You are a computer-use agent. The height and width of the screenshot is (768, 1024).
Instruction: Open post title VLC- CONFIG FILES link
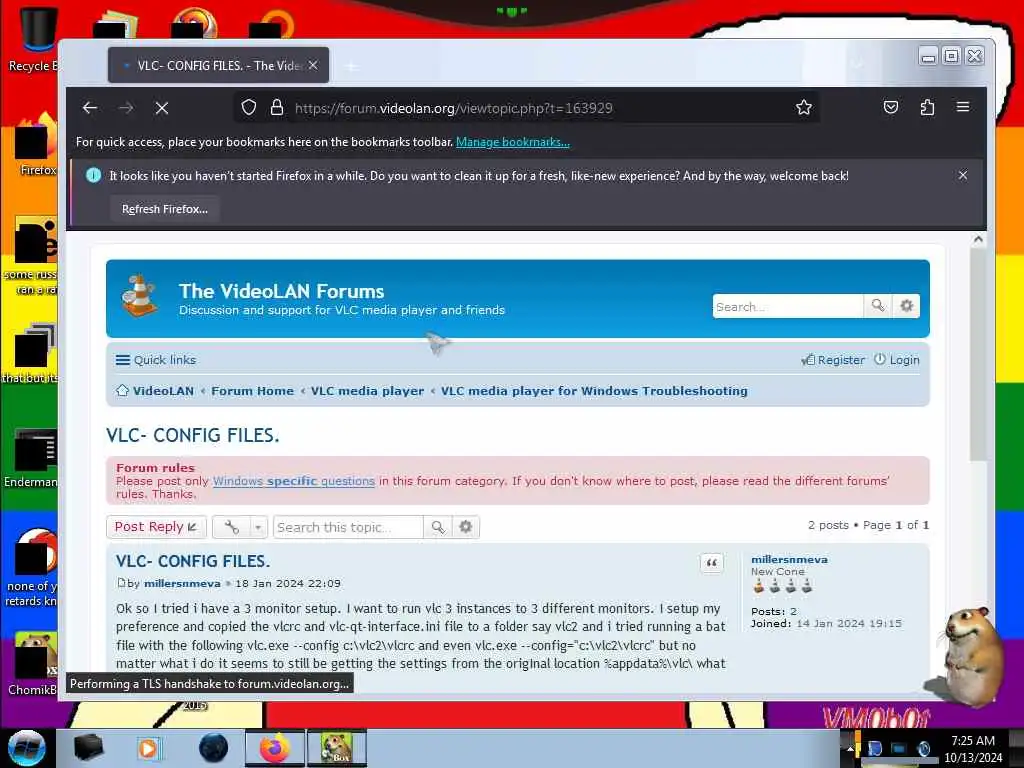click(193, 561)
